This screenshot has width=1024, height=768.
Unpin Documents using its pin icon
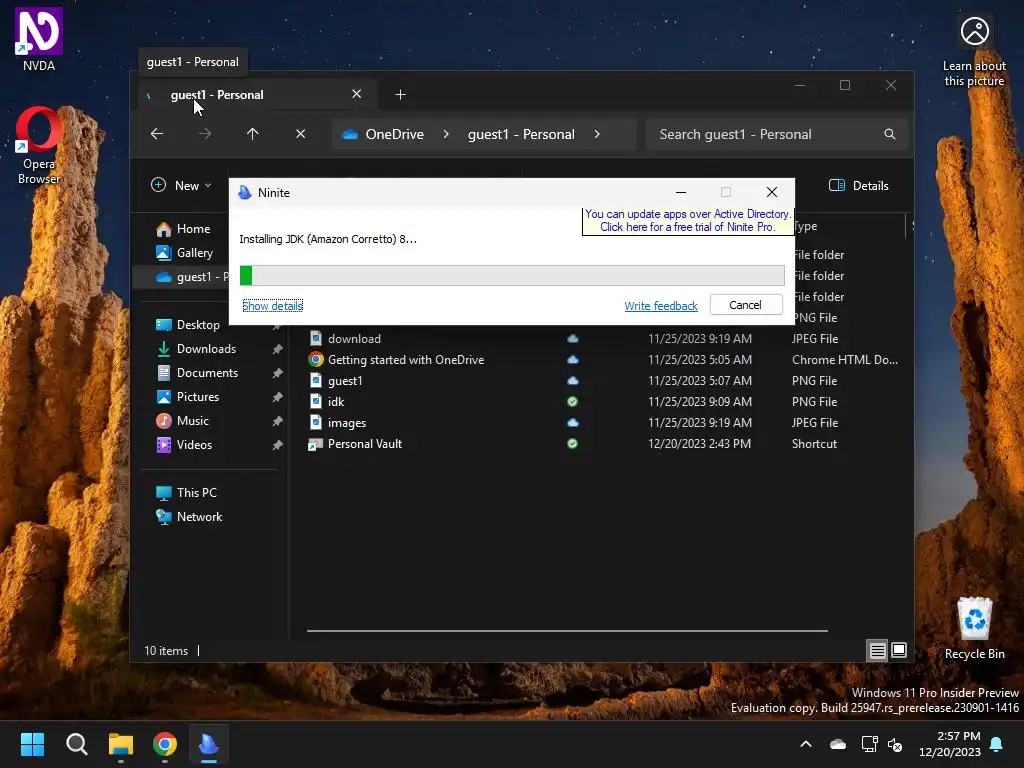click(278, 373)
